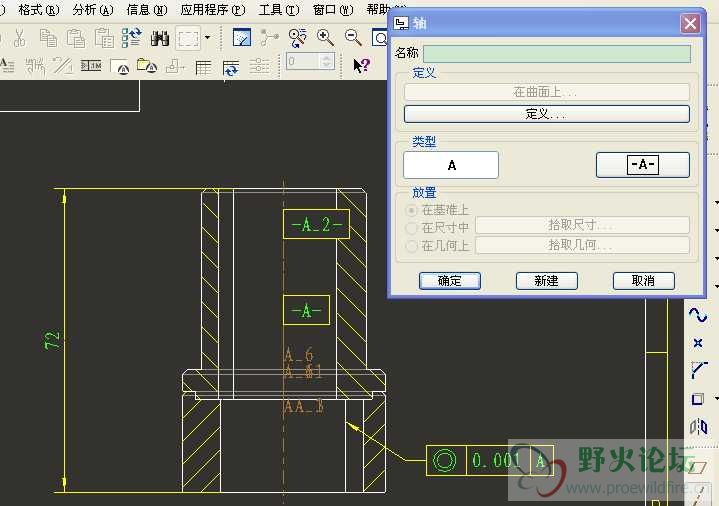719x506 pixels.
Task: Click the 拾取尺寸... button
Action: (x=582, y=225)
